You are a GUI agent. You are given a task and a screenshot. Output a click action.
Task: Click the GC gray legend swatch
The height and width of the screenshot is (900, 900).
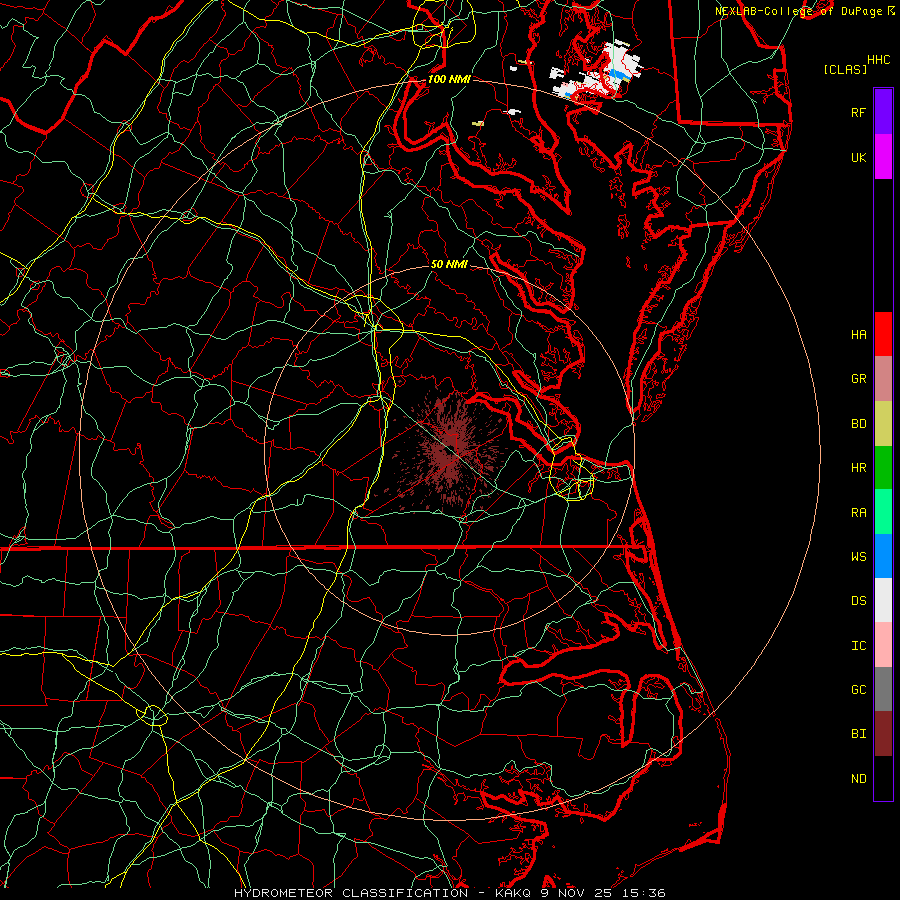point(883,689)
